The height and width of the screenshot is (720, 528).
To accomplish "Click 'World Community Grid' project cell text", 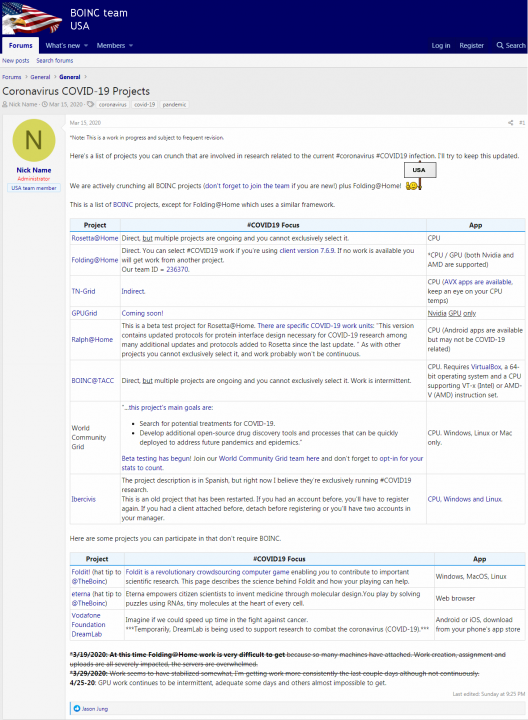I will 89,437.
